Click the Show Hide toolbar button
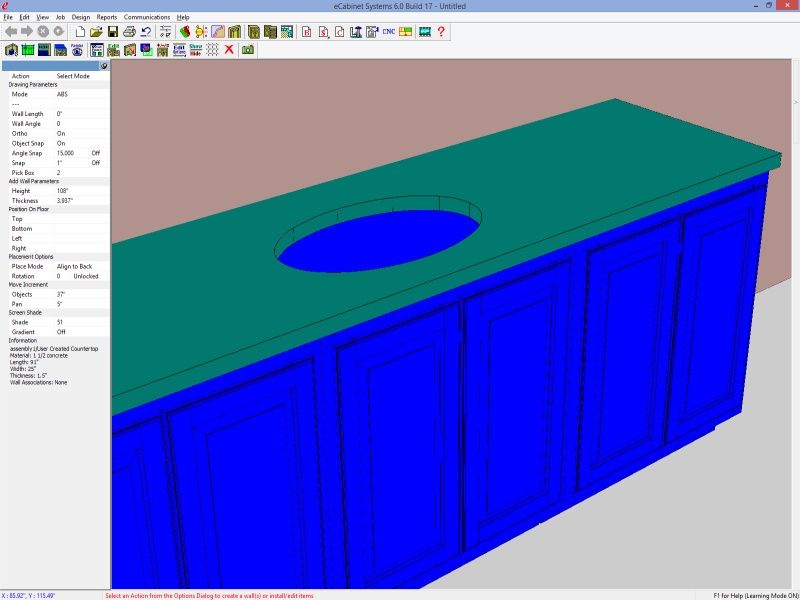This screenshot has height=600, width=800. [196, 49]
